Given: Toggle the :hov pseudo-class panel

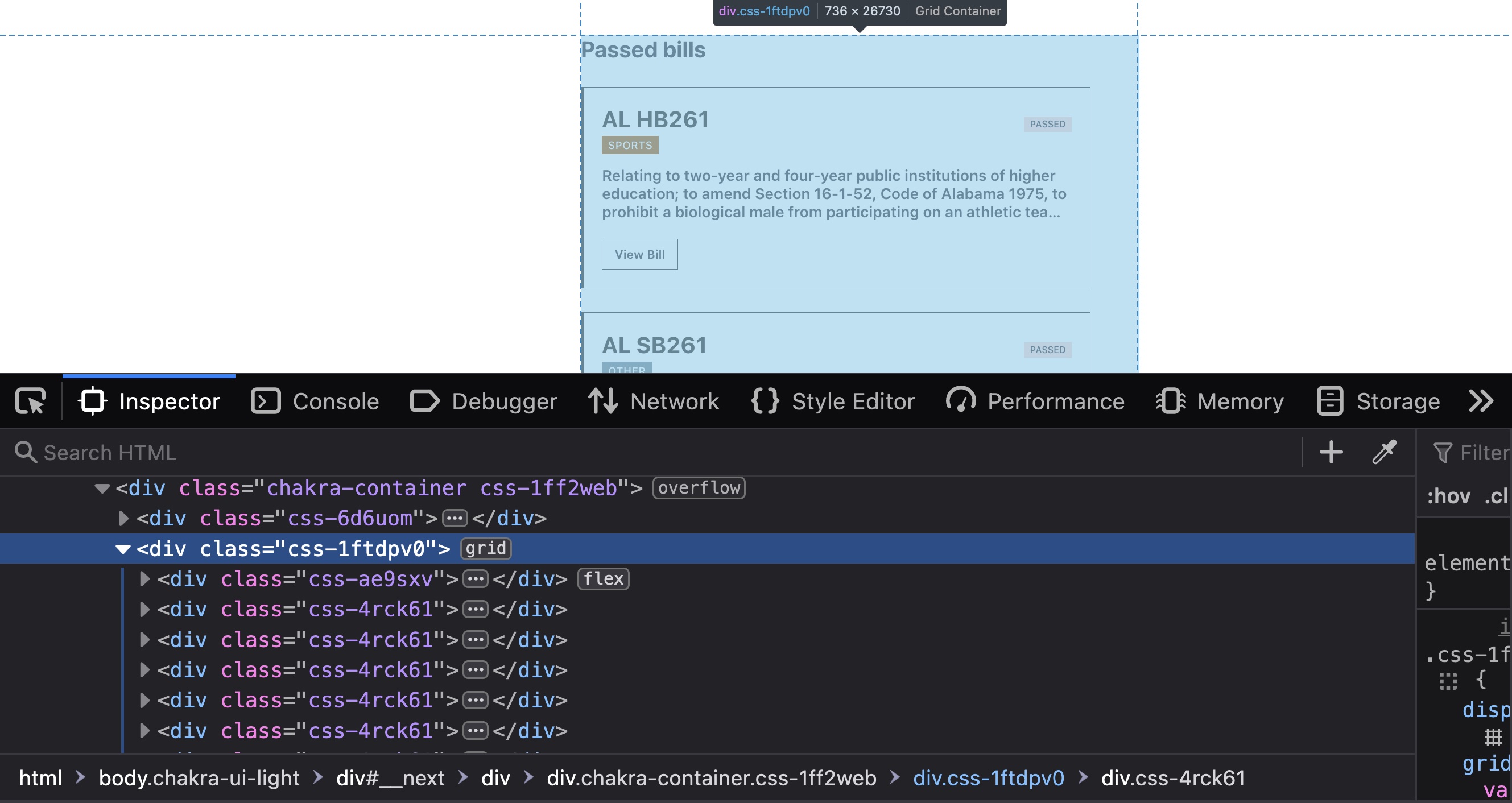Looking at the screenshot, I should [x=1449, y=496].
